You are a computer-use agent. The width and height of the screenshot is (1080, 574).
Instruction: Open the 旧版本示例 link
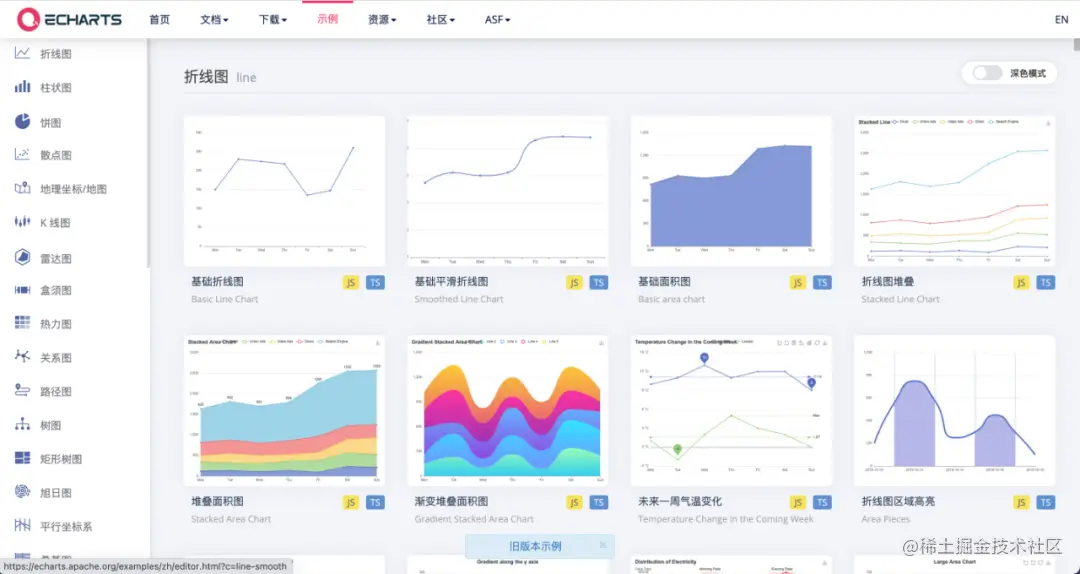click(x=535, y=546)
